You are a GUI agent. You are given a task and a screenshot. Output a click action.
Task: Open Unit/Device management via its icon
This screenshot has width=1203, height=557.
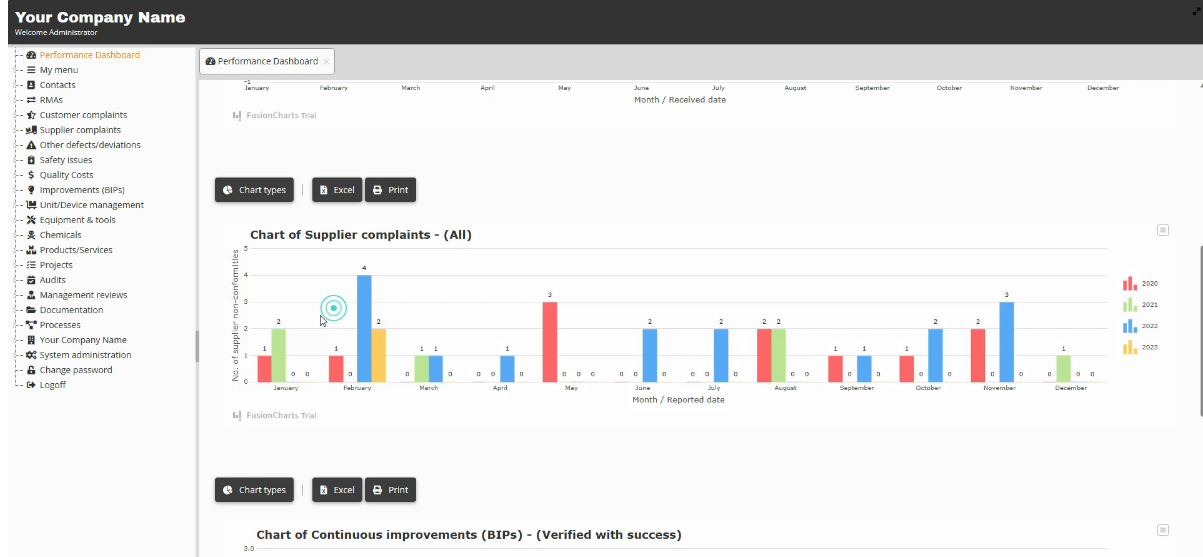tap(31, 205)
